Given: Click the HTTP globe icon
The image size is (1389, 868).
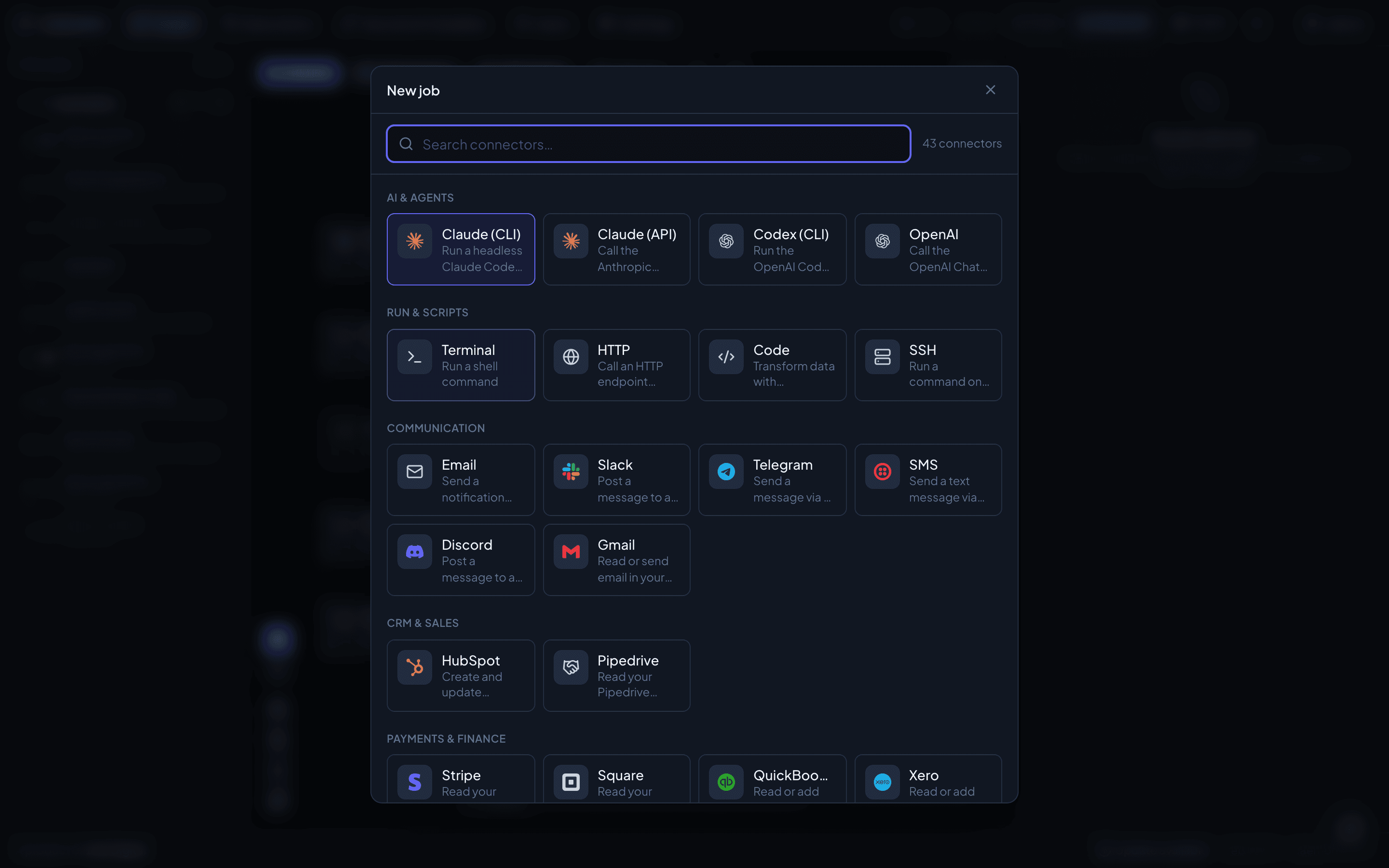Looking at the screenshot, I should [571, 356].
